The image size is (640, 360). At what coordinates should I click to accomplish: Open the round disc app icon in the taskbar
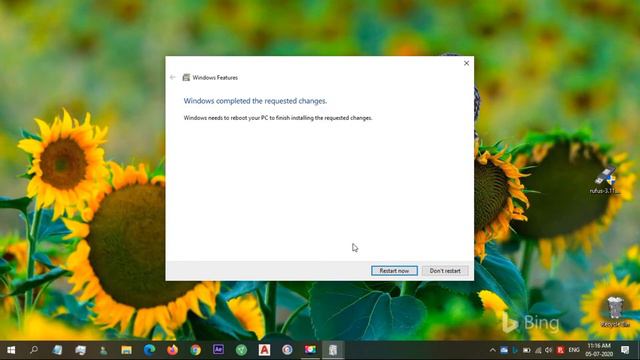tap(287, 350)
